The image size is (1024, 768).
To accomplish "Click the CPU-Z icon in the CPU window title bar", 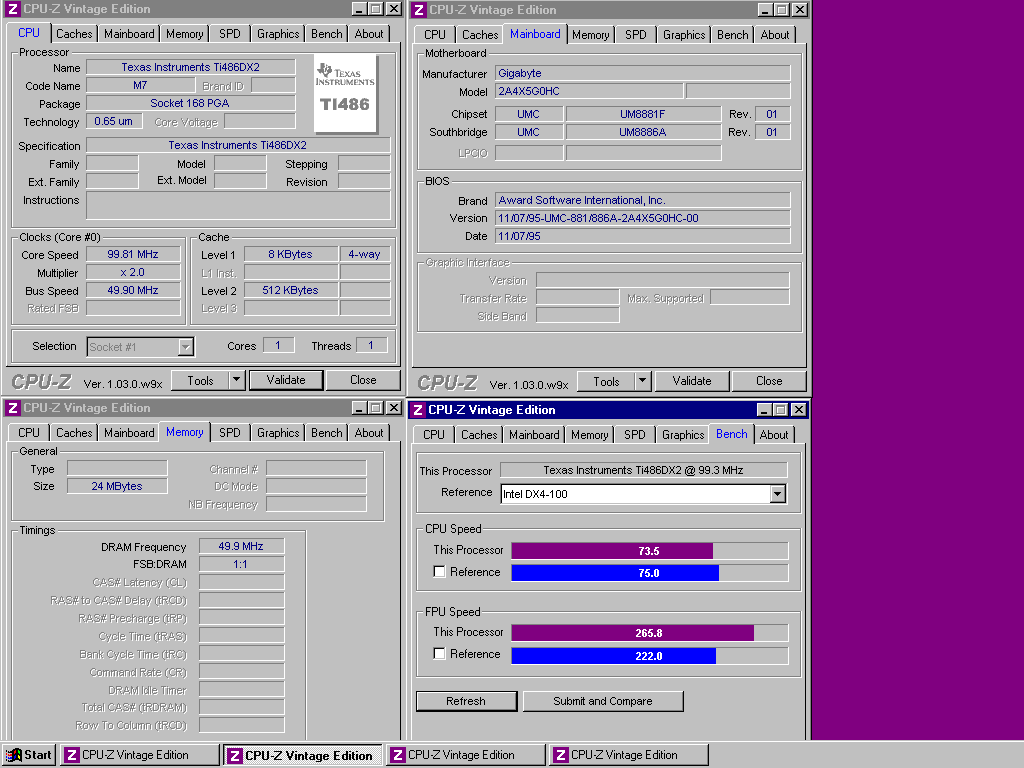I will pos(12,9).
